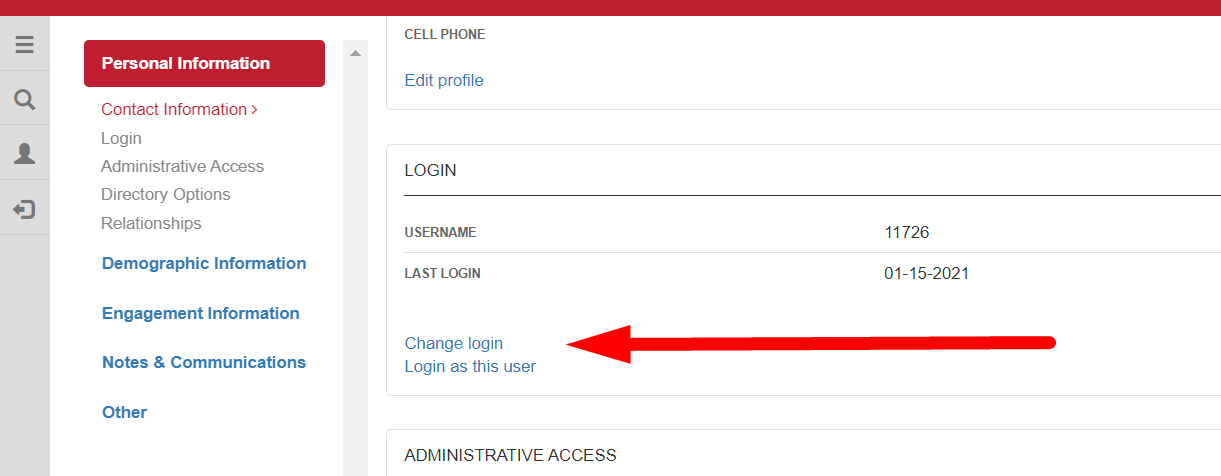Image resolution: width=1221 pixels, height=476 pixels.
Task: Expand Engagement Information section
Action: 201,313
